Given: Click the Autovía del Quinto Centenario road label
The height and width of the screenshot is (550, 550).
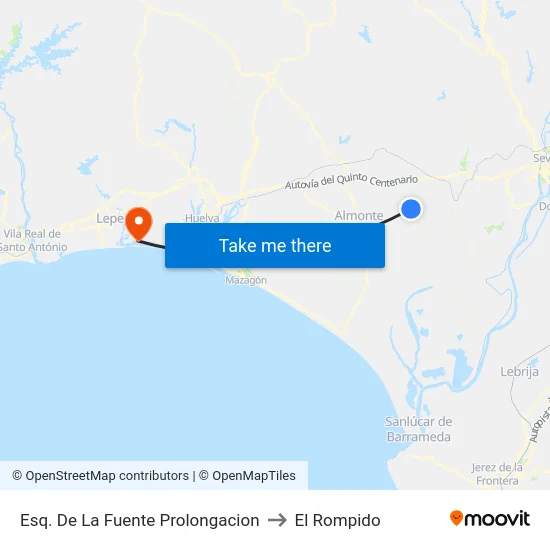Looking at the screenshot, I should coord(351,181).
